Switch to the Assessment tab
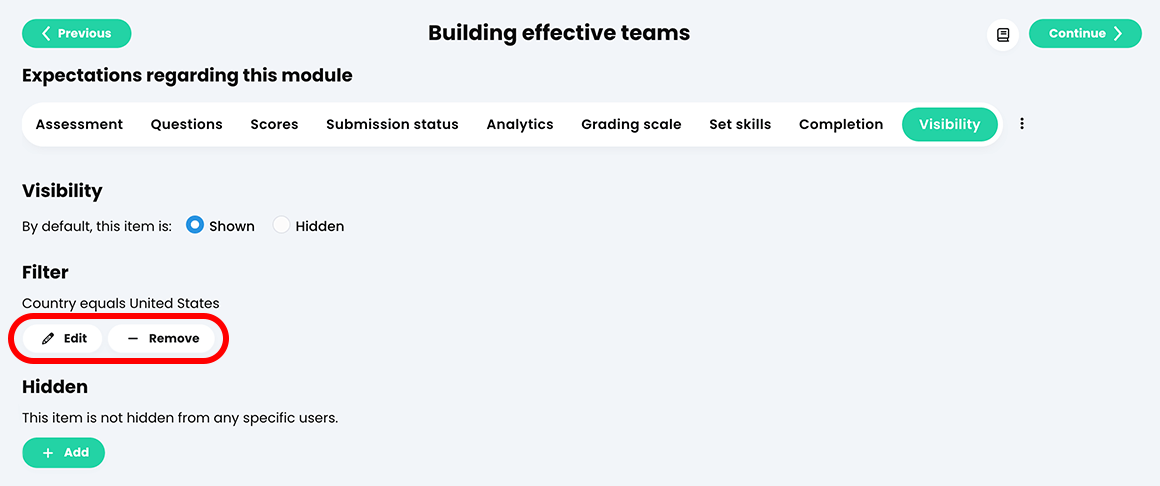Image resolution: width=1160 pixels, height=486 pixels. pos(79,125)
